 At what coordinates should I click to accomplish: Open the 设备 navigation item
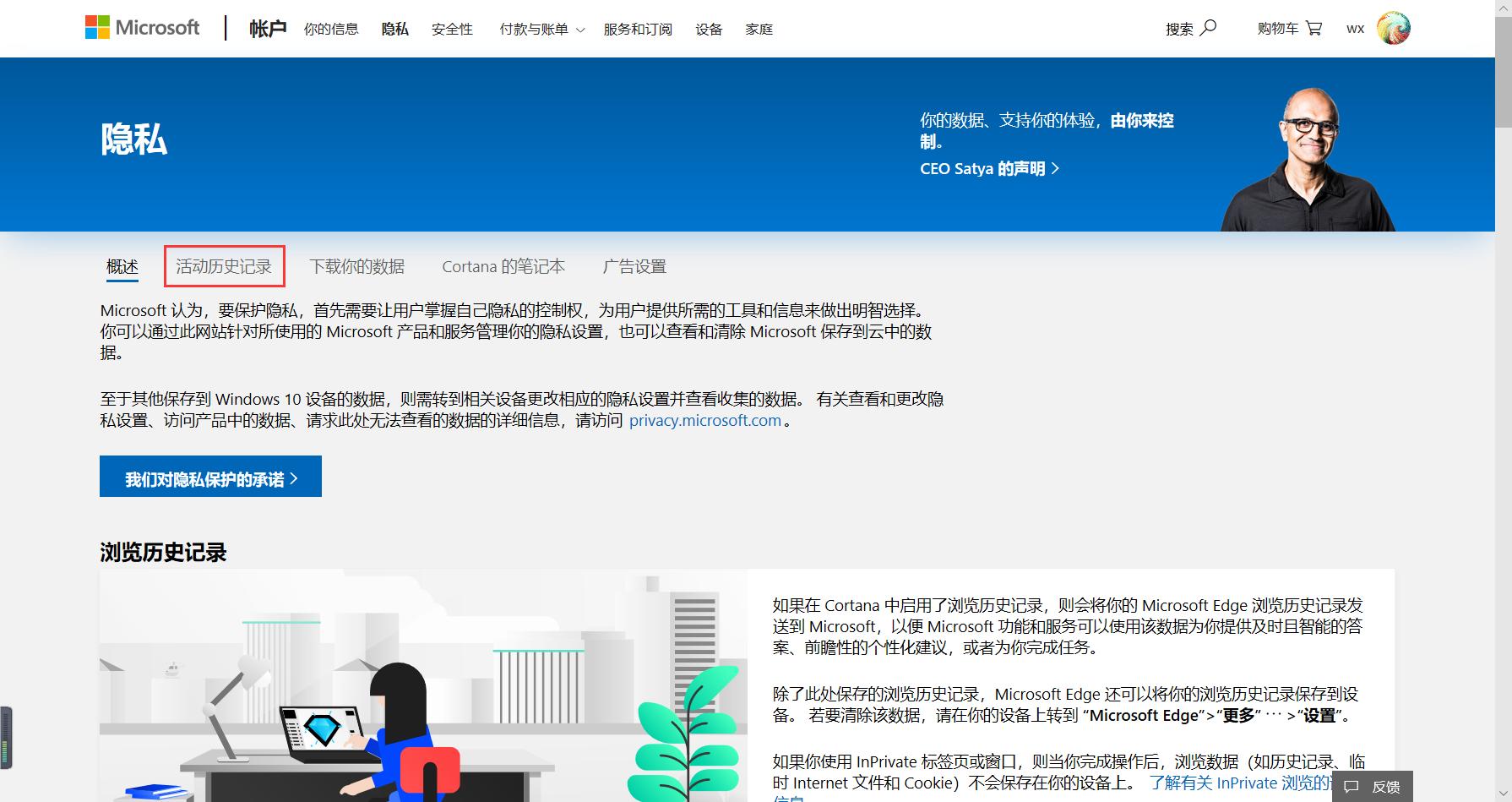709,29
